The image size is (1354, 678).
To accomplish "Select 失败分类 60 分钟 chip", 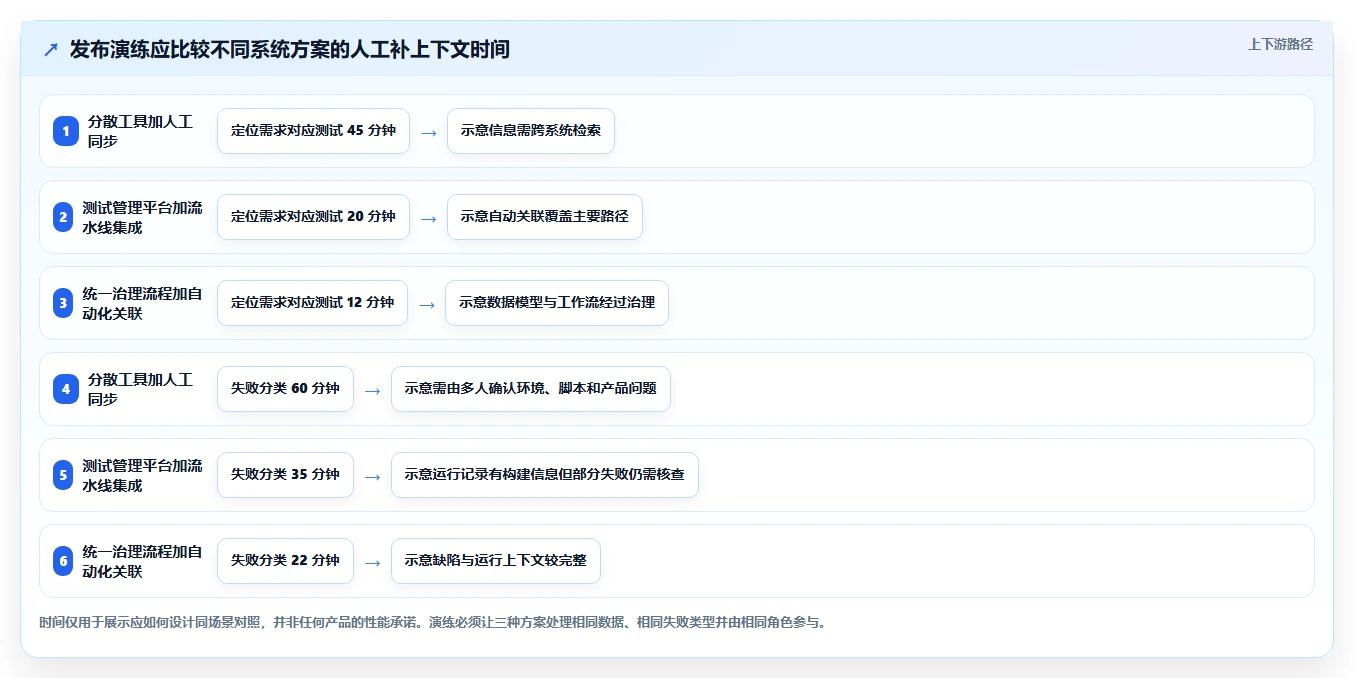I will [x=285, y=389].
